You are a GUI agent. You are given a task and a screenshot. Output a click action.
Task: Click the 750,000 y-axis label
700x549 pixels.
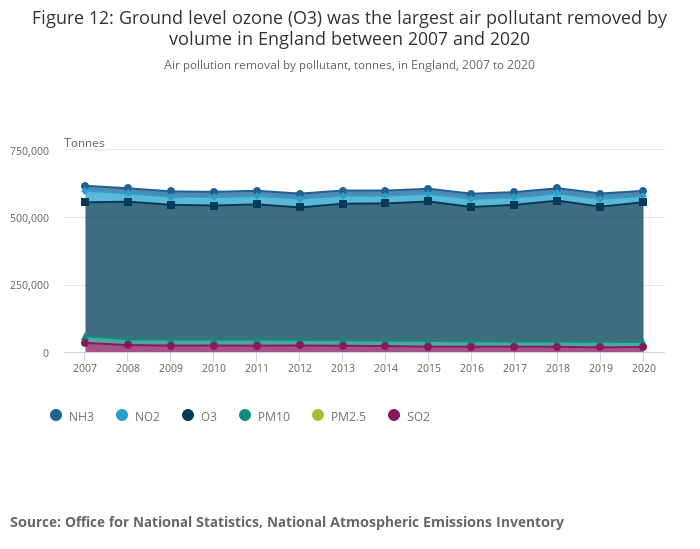tap(29, 151)
